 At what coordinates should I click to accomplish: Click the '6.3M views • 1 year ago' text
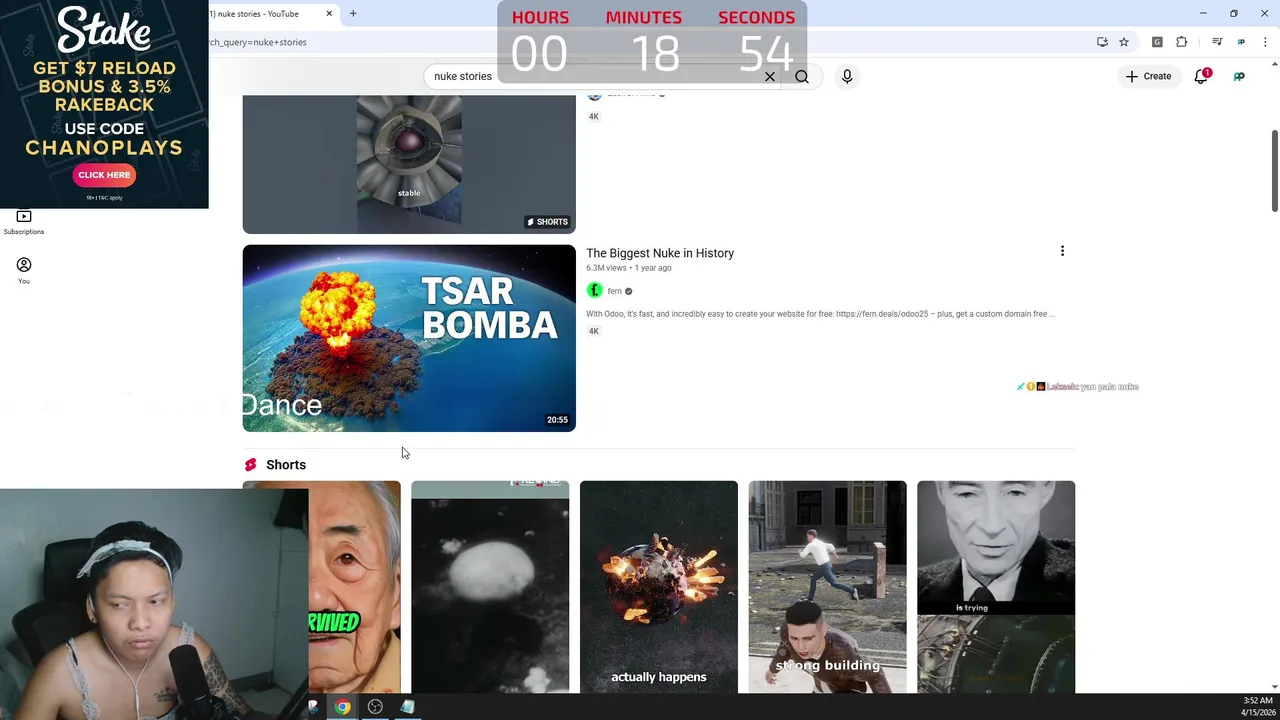628,268
